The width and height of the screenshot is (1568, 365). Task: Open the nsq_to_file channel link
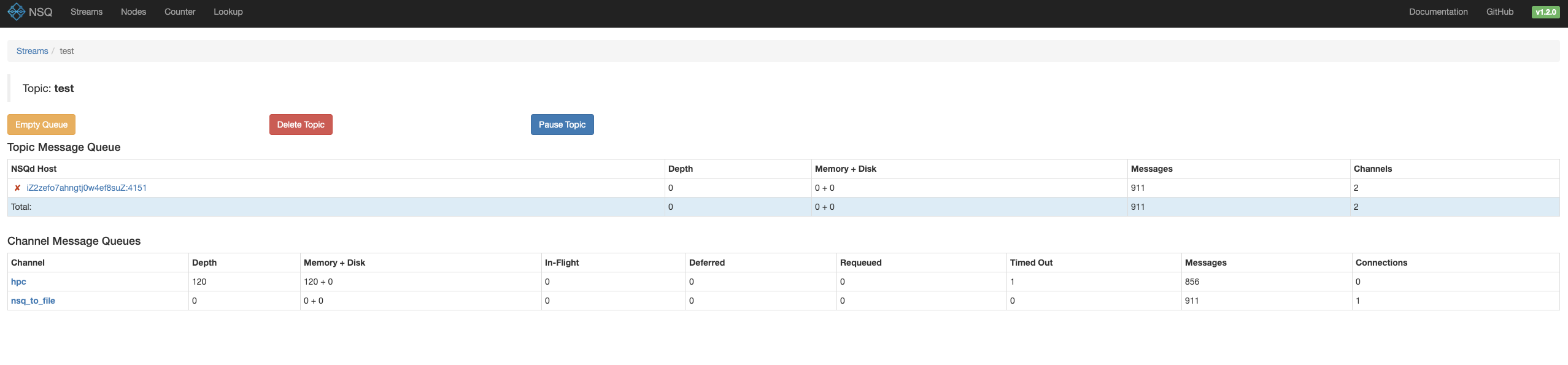pos(33,301)
